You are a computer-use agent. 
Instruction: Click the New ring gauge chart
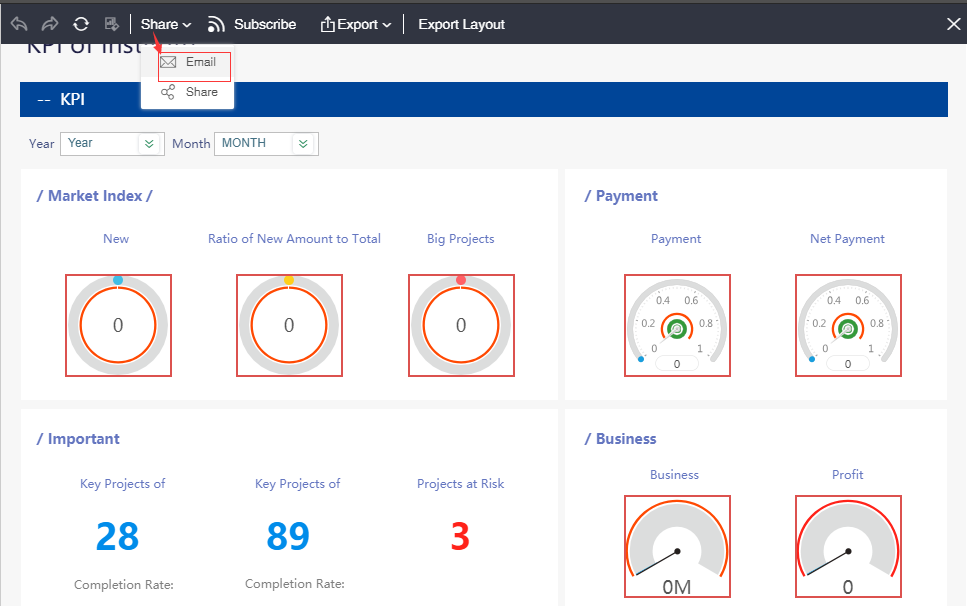118,325
